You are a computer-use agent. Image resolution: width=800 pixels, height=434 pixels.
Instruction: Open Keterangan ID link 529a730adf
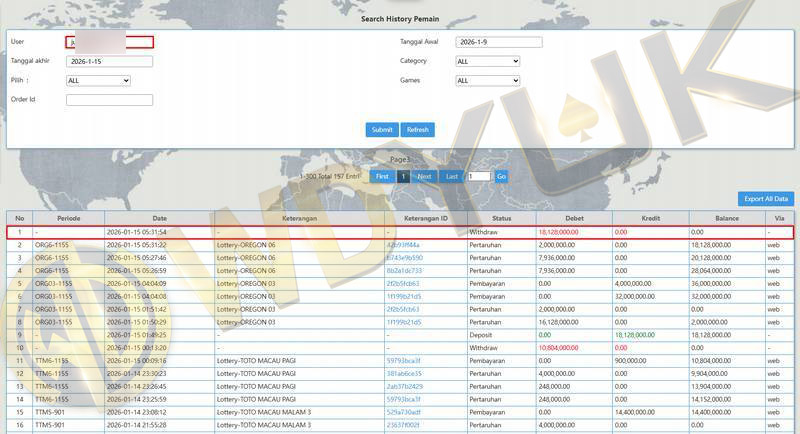coord(404,413)
